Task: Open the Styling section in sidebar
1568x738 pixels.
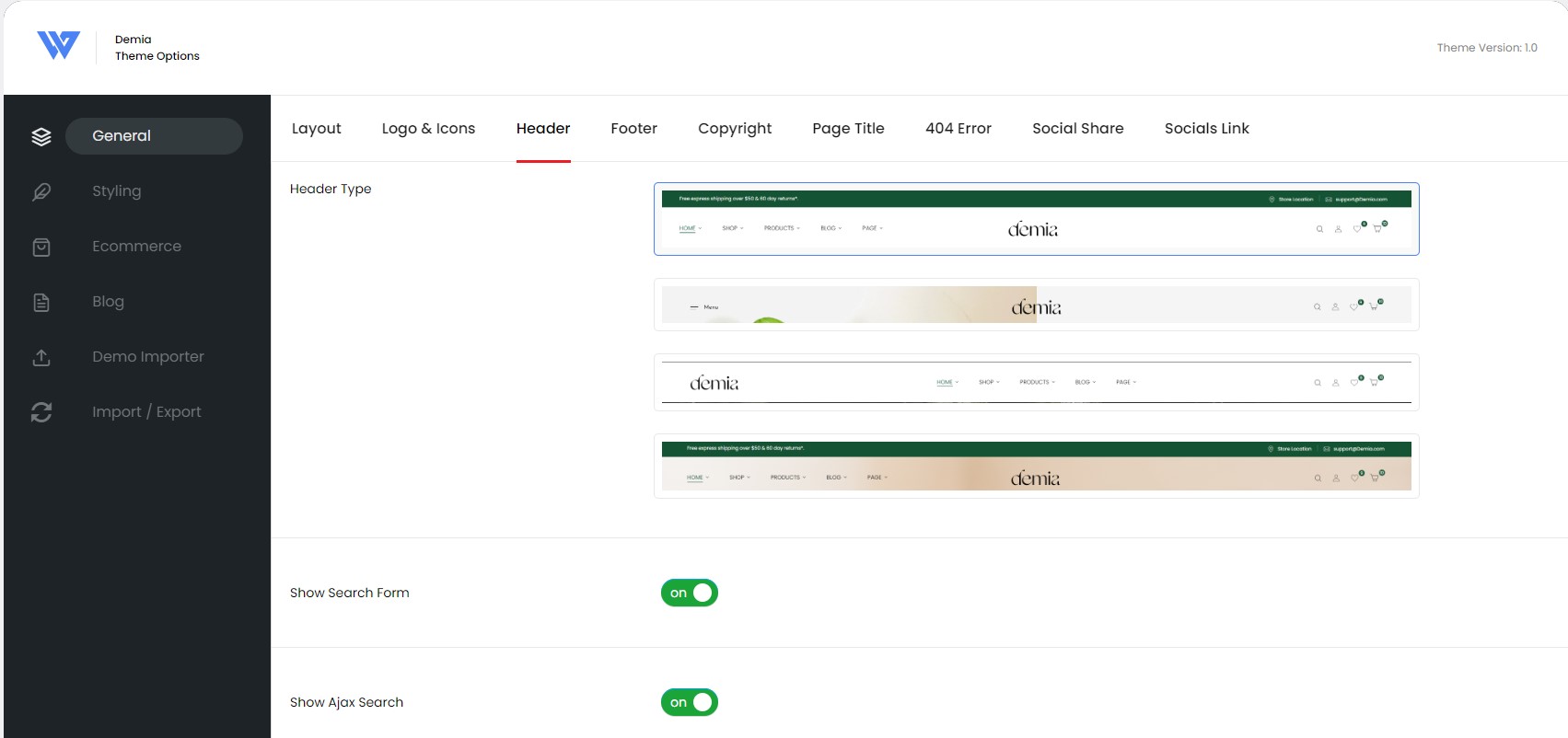Action: coord(117,191)
